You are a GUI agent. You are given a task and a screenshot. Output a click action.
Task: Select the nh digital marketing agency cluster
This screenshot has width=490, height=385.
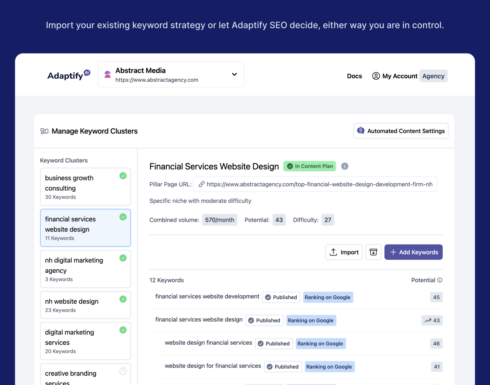click(85, 269)
